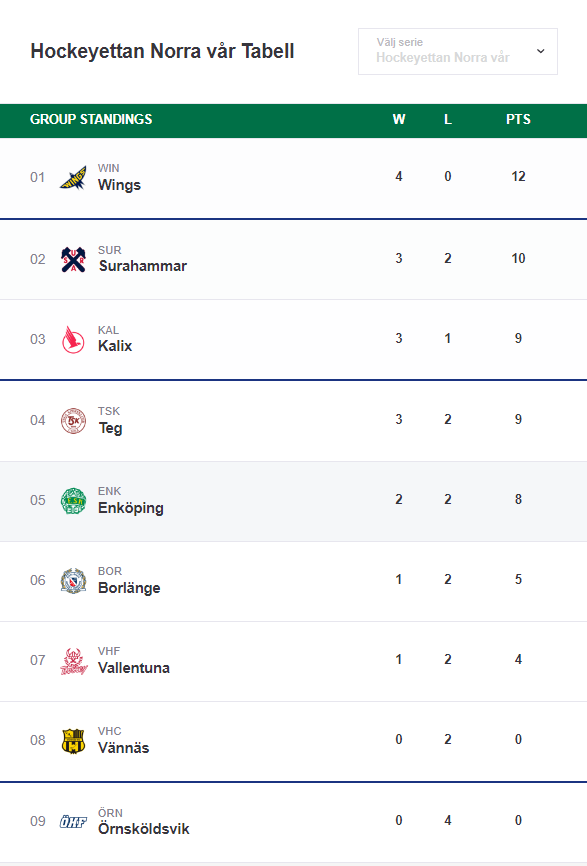587x866 pixels.
Task: Click the Vännäs yellow shield logo
Action: click(73, 741)
